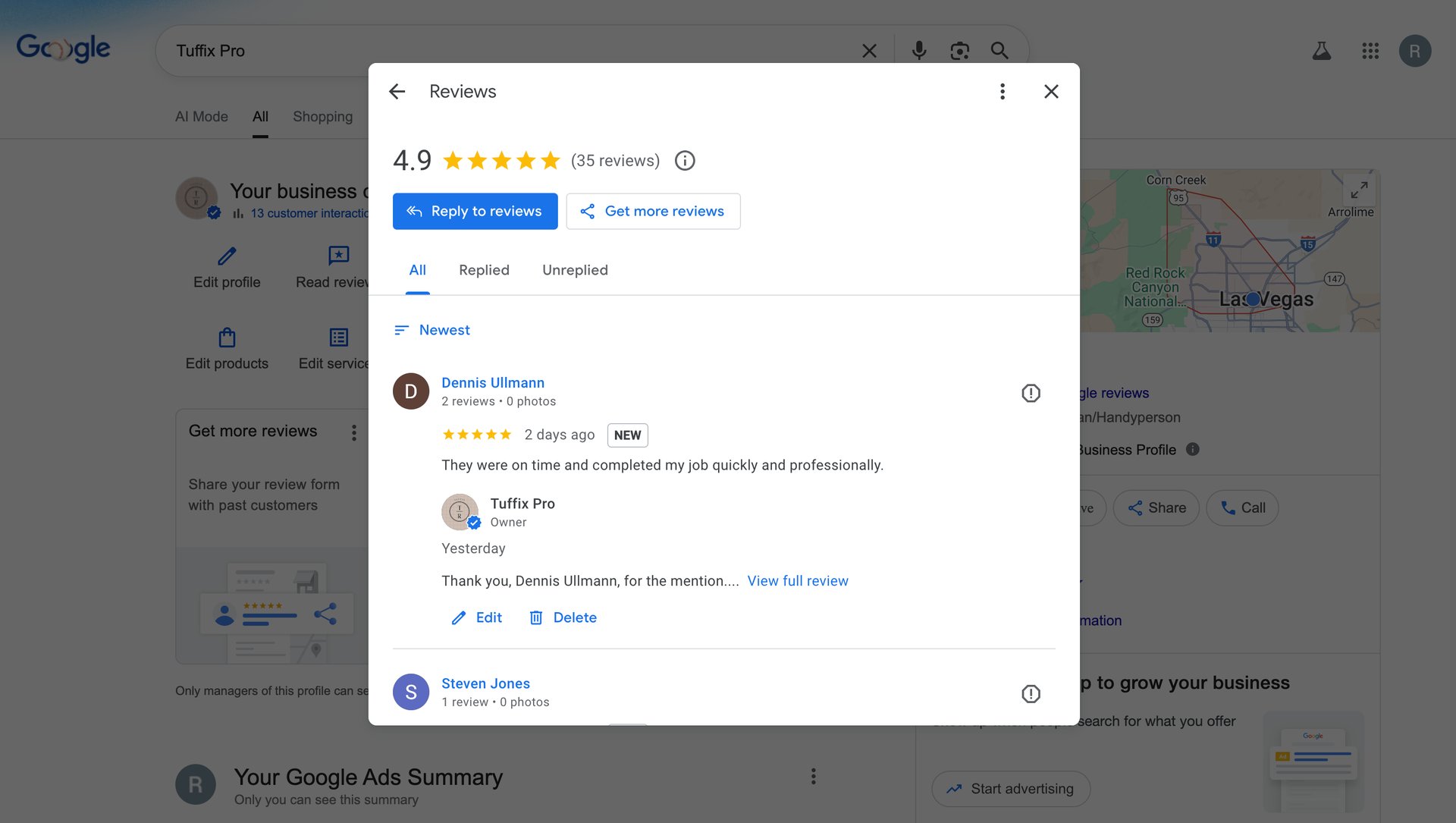
Task: Open the Newest sort order dropdown
Action: (x=432, y=330)
